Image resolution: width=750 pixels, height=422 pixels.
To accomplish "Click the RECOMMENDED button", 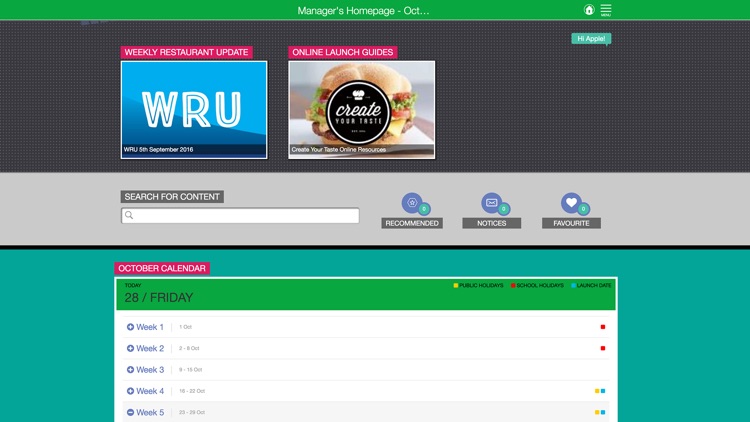I will coord(412,223).
